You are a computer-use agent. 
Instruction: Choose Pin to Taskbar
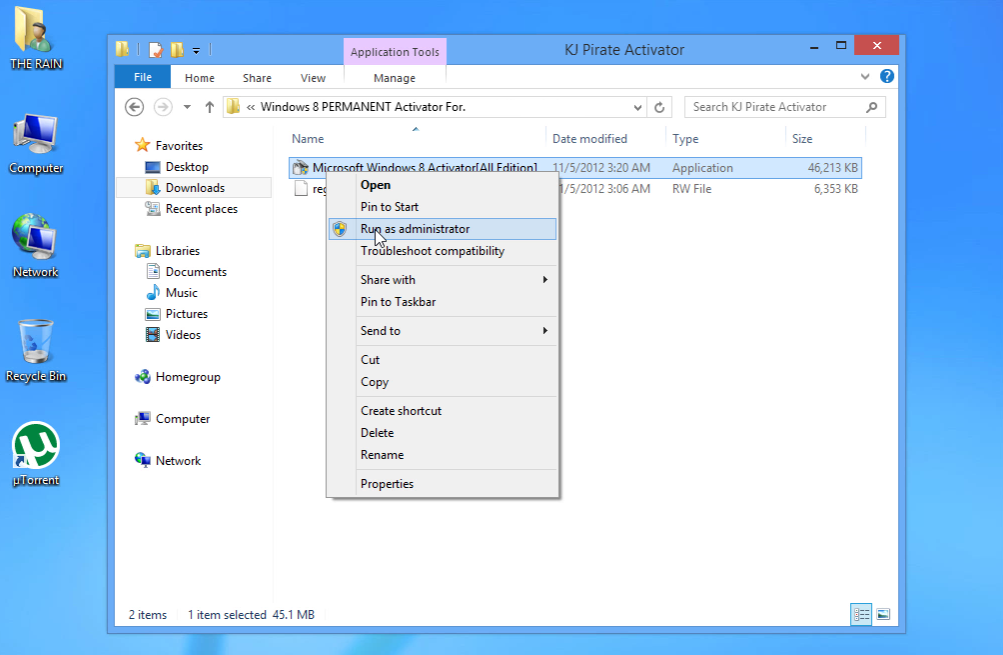[443, 302]
